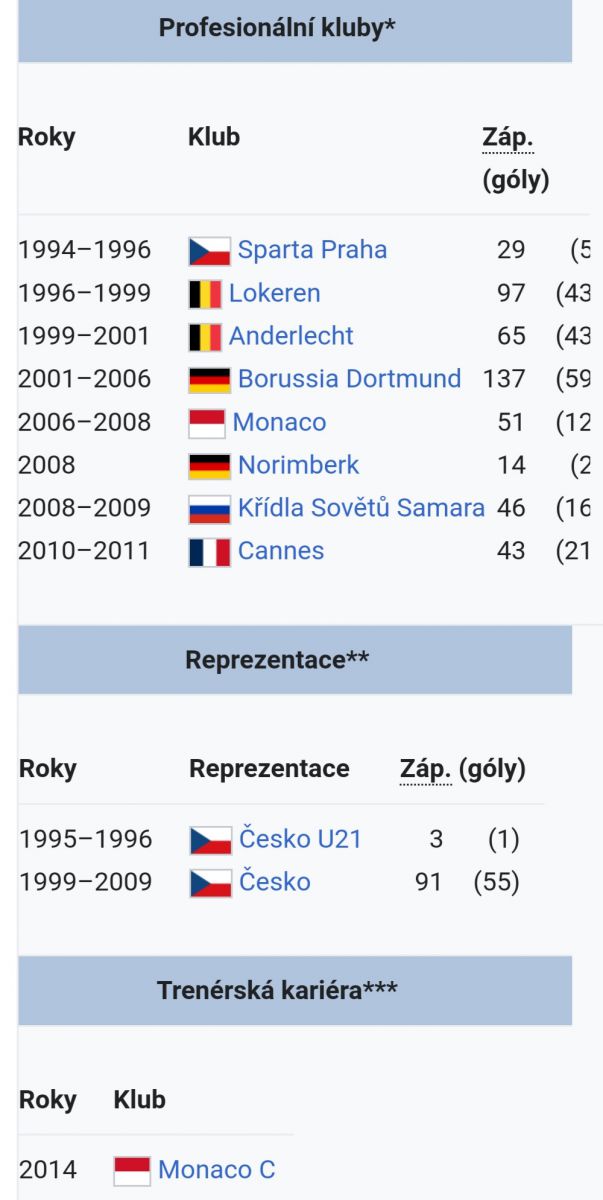This screenshot has height=1200, width=603.
Task: Click the Belgian flag next to Lokeren
Action: 205,294
